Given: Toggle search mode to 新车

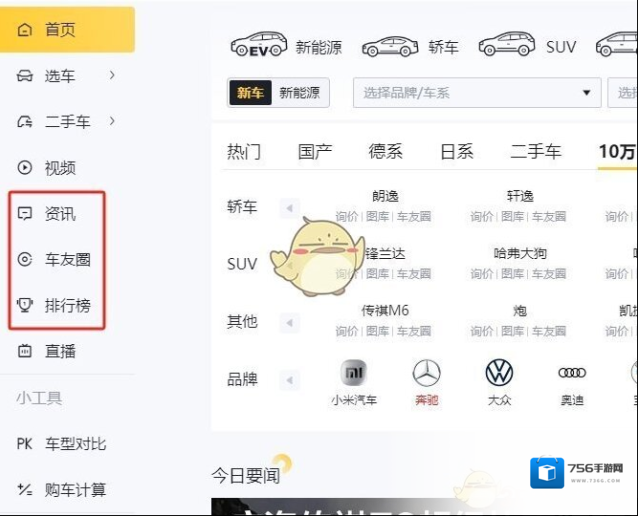Looking at the screenshot, I should tap(250, 93).
